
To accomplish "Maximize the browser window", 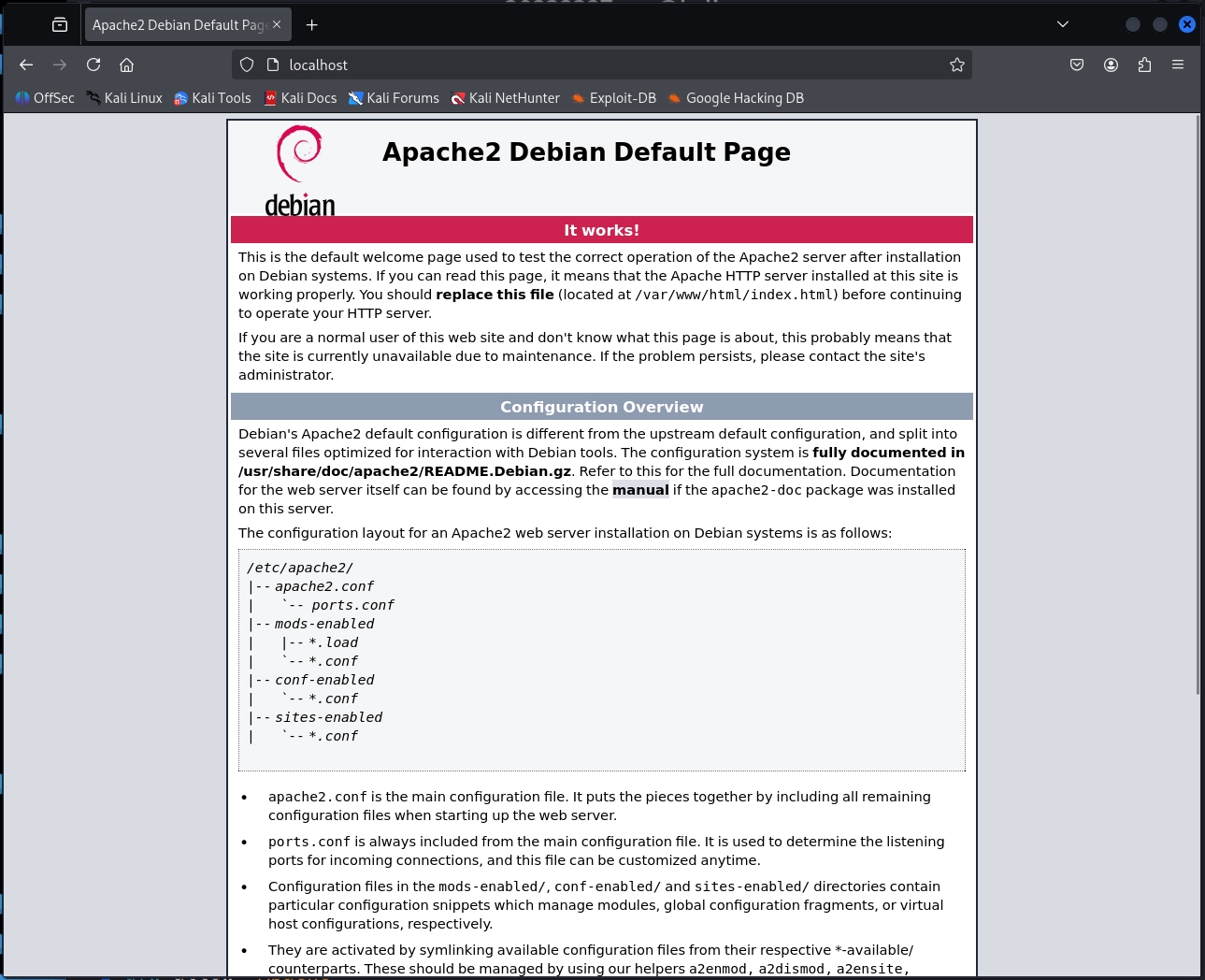I will (1160, 24).
